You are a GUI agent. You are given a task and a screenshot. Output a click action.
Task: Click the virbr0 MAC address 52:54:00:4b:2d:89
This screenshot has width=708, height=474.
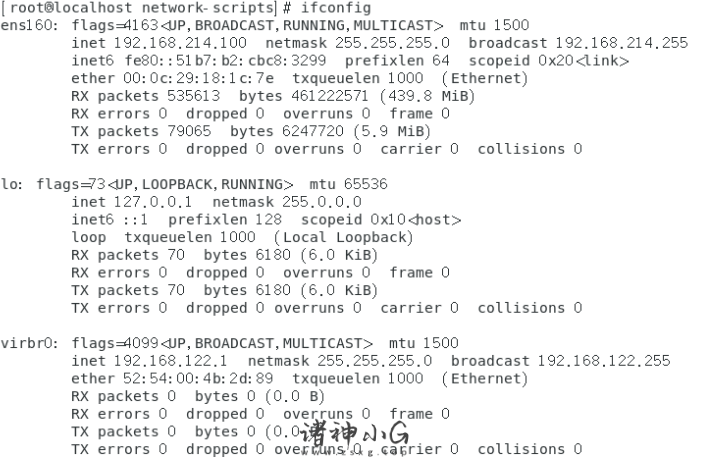[198, 379]
